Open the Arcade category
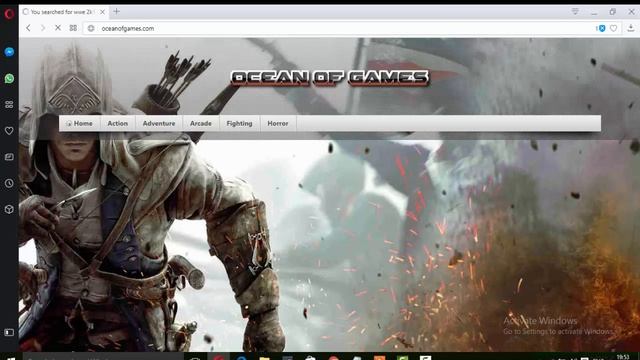Image resolution: width=640 pixels, height=360 pixels. [201, 123]
